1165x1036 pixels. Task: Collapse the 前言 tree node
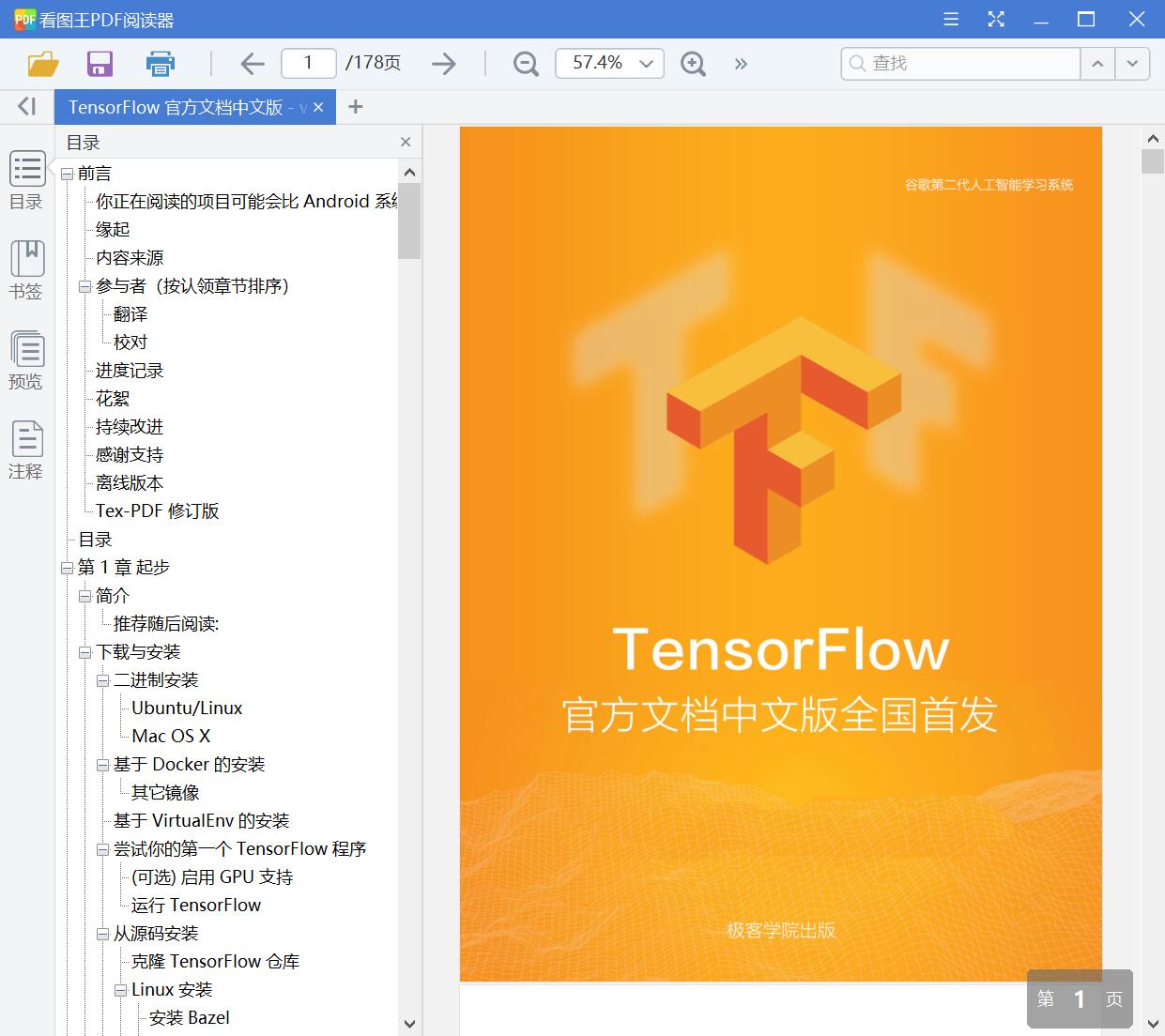[67, 174]
